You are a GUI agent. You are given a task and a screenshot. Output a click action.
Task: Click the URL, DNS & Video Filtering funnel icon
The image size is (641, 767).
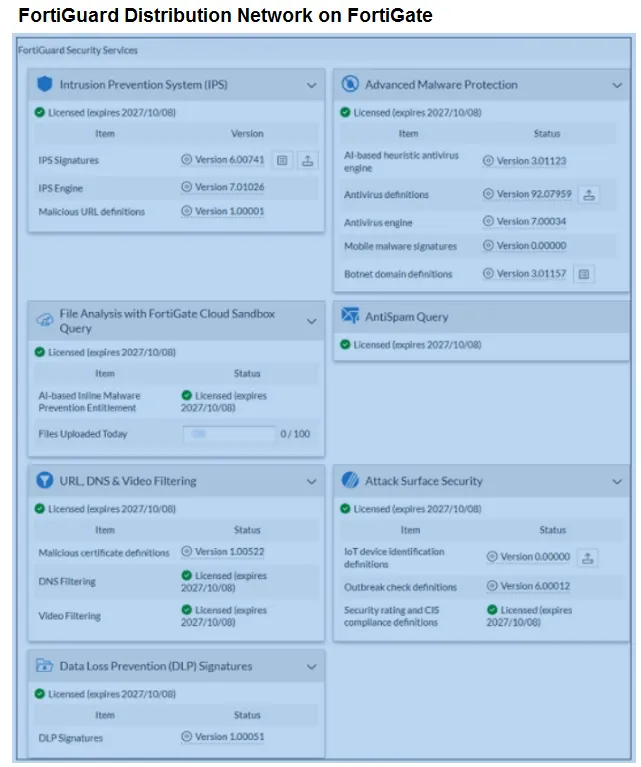(45, 480)
